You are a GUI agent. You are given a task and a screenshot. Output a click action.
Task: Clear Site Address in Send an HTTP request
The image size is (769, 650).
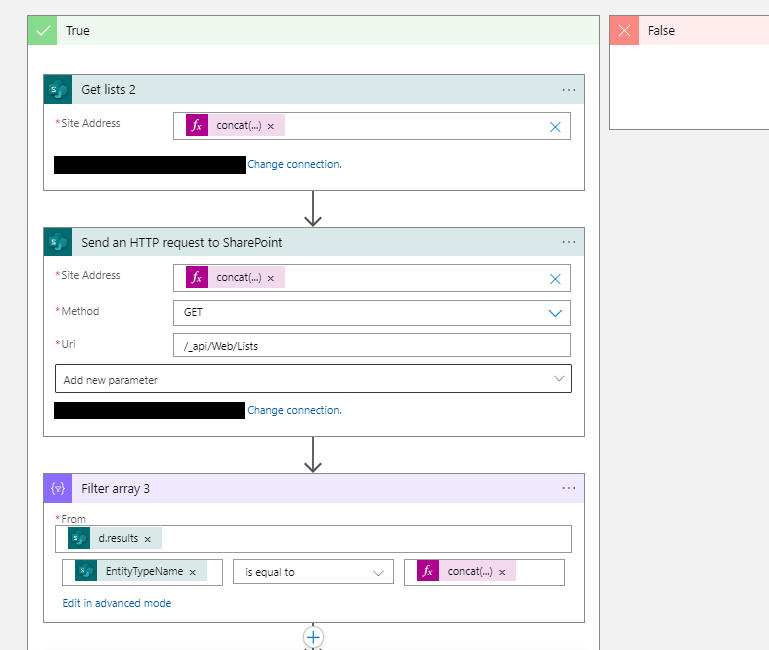pyautogui.click(x=555, y=279)
